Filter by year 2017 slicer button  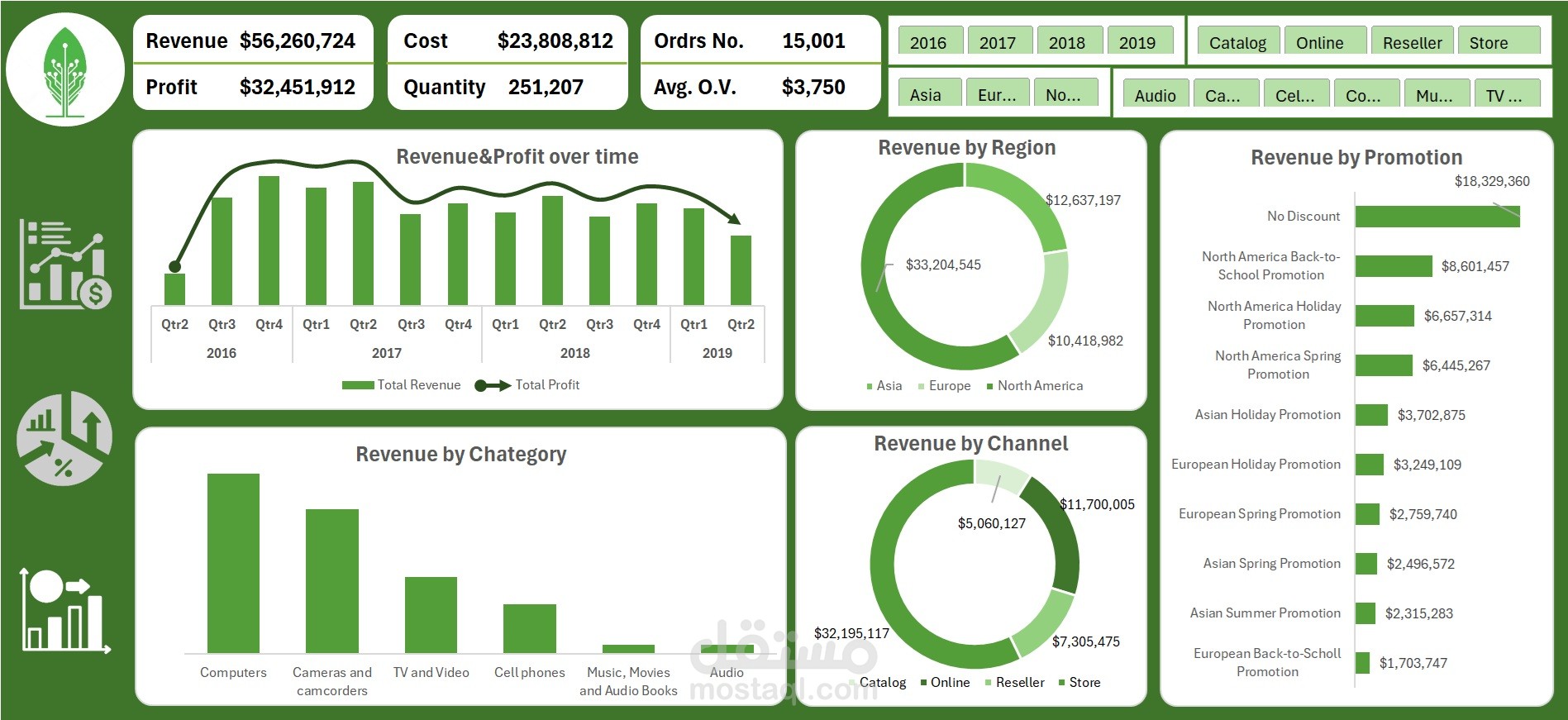click(1000, 41)
